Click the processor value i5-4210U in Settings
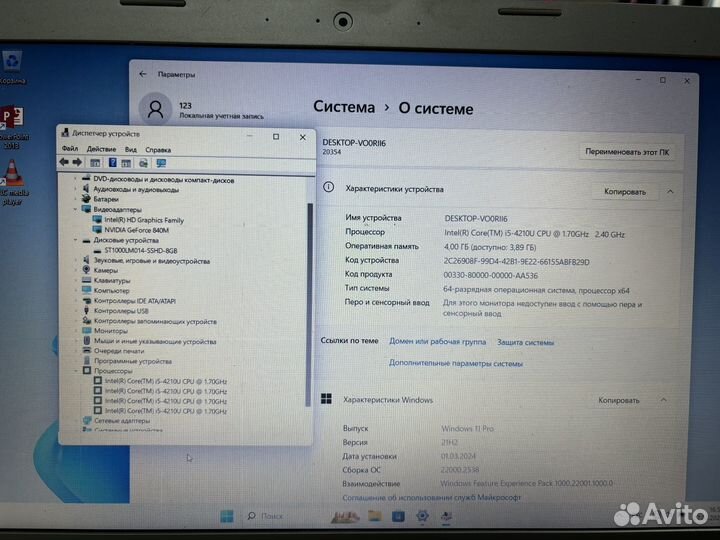The image size is (720, 540). (x=534, y=234)
